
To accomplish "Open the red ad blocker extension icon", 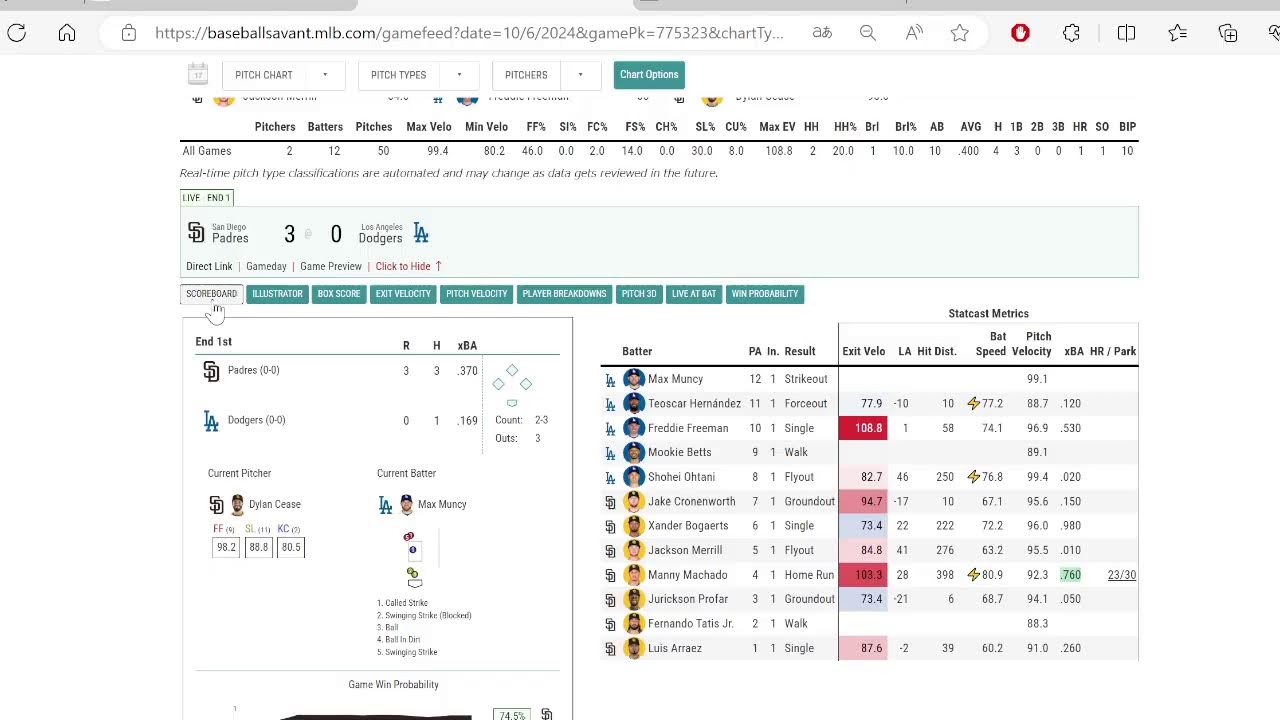I will pyautogui.click(x=1020, y=33).
